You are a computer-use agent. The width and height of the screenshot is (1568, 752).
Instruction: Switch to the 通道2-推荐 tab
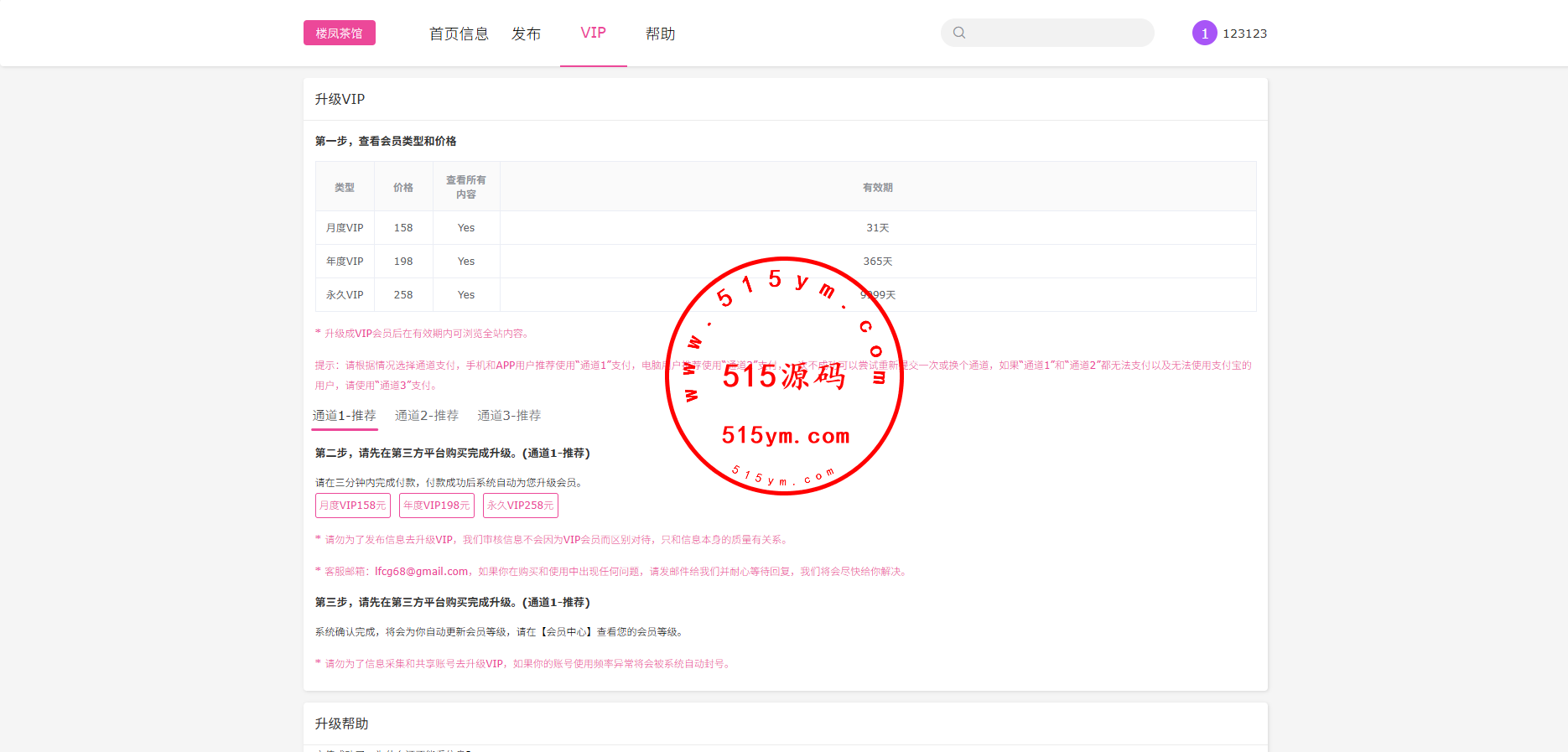click(426, 416)
